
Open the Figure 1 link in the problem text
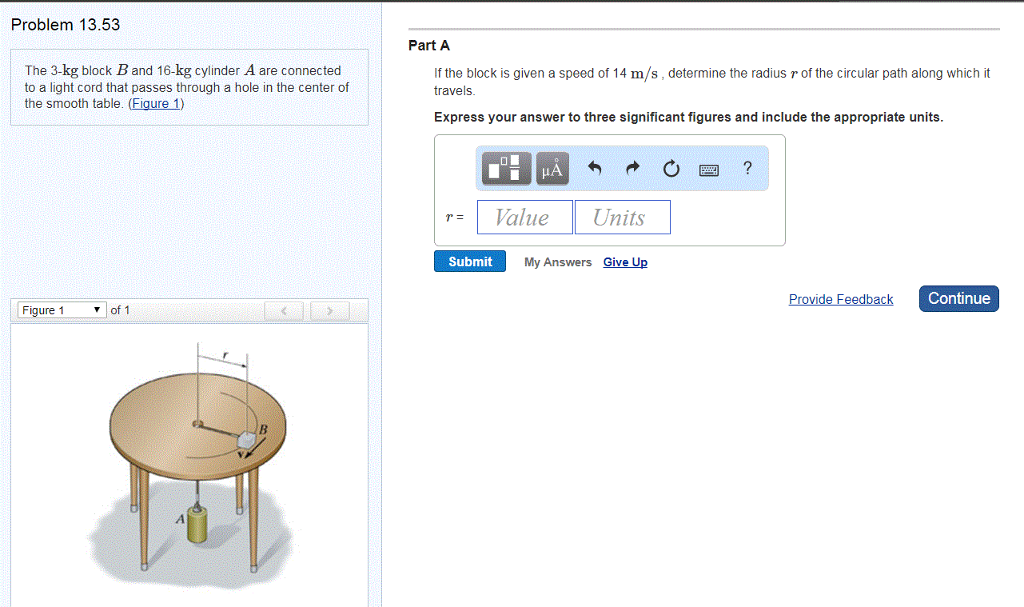pos(155,103)
